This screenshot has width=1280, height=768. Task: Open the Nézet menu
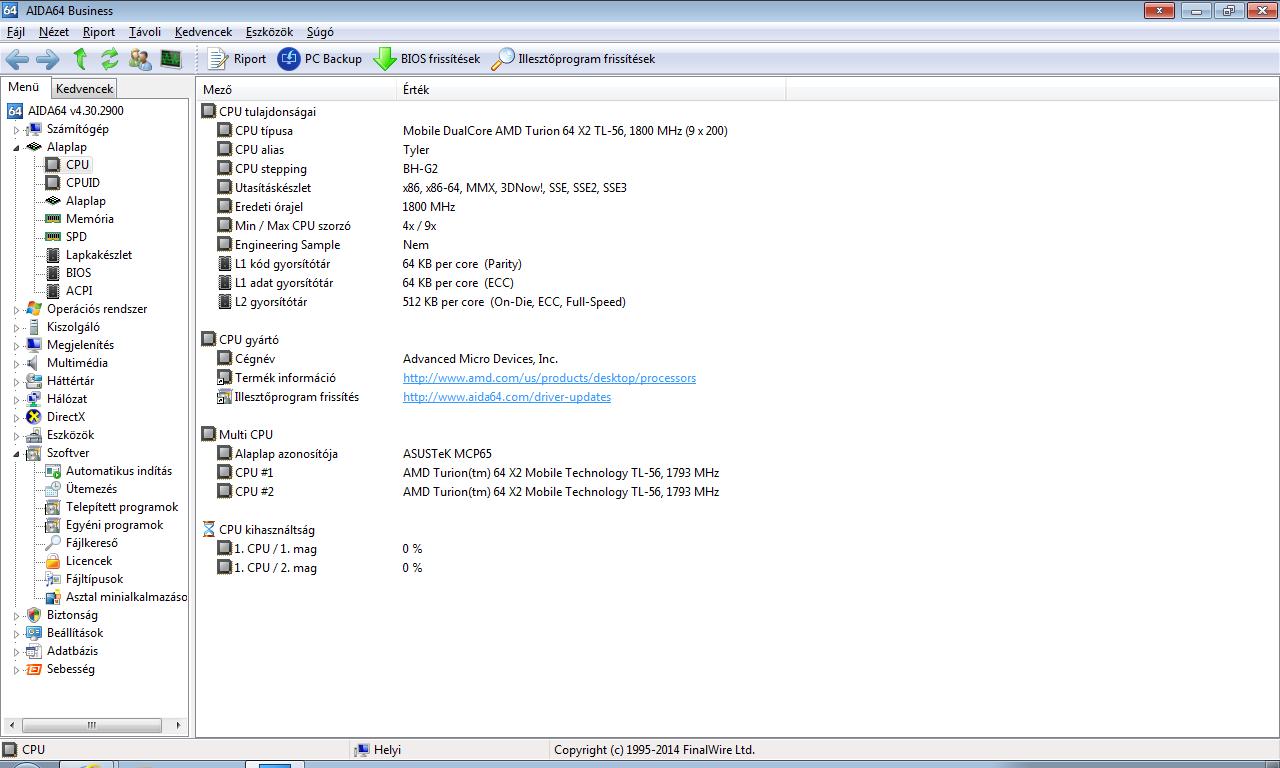54,32
